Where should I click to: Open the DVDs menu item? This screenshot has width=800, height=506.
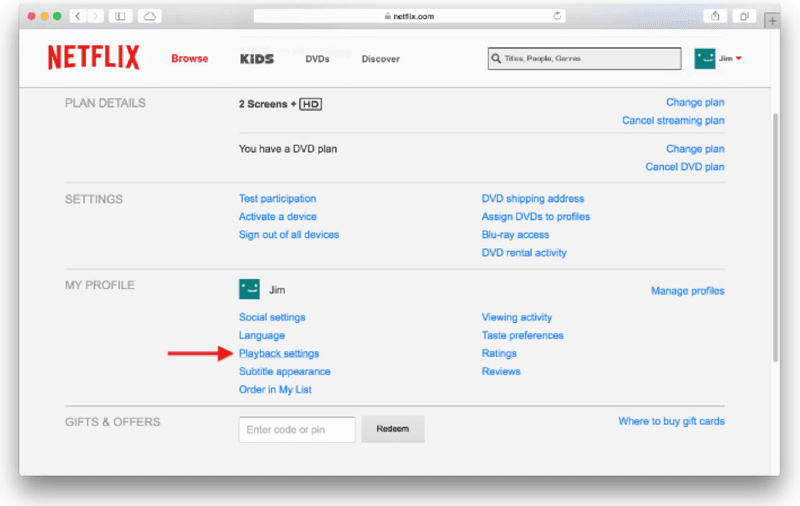(x=317, y=59)
